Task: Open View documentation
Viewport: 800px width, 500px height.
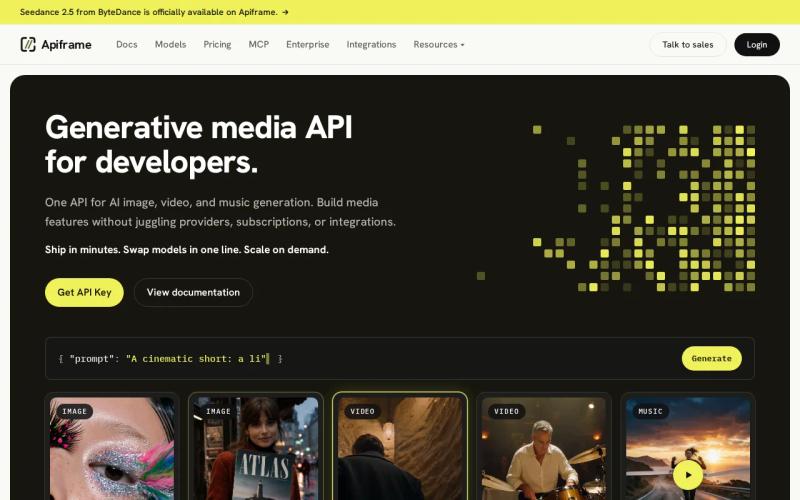Action: 193,292
